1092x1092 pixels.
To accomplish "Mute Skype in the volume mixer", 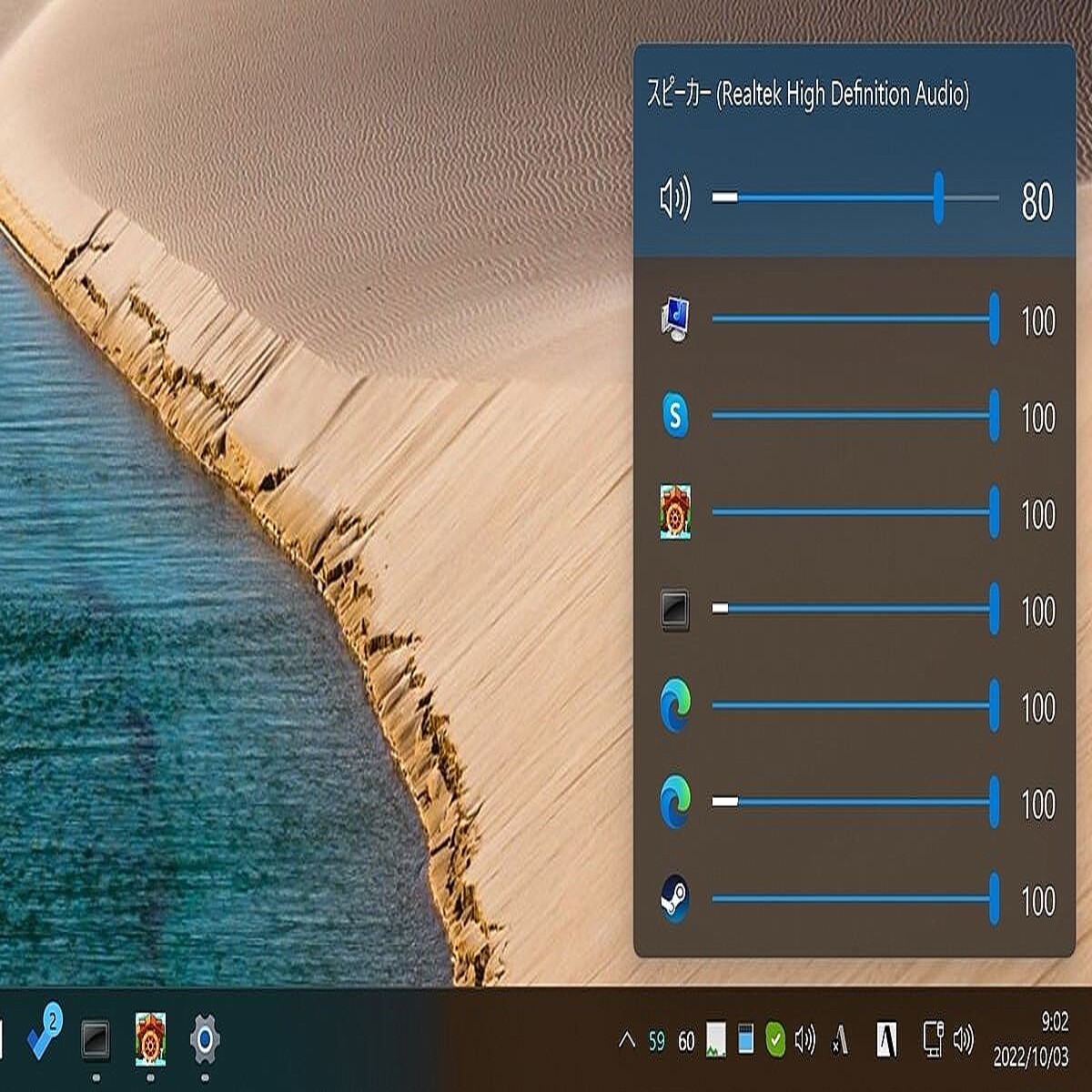I will coord(674,416).
